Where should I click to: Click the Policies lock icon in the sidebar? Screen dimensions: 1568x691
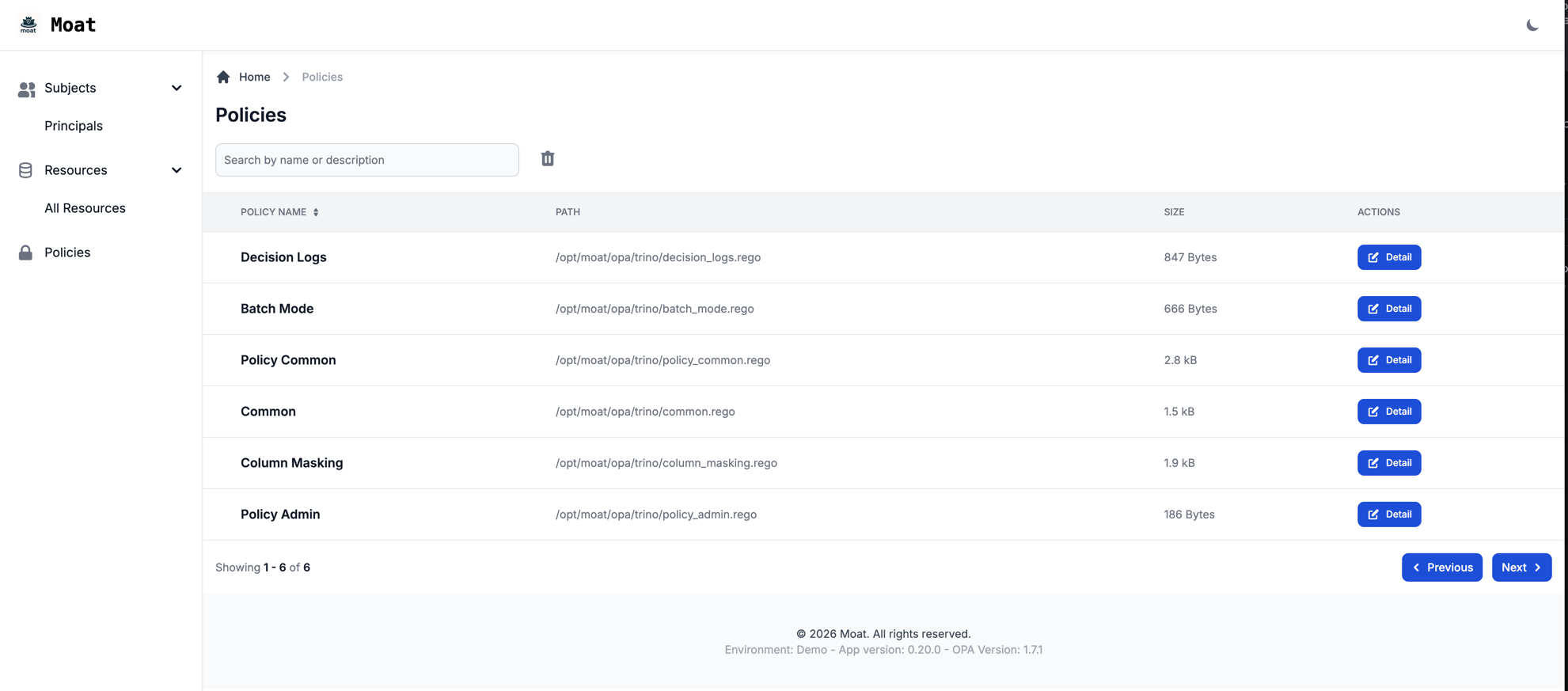pos(26,252)
